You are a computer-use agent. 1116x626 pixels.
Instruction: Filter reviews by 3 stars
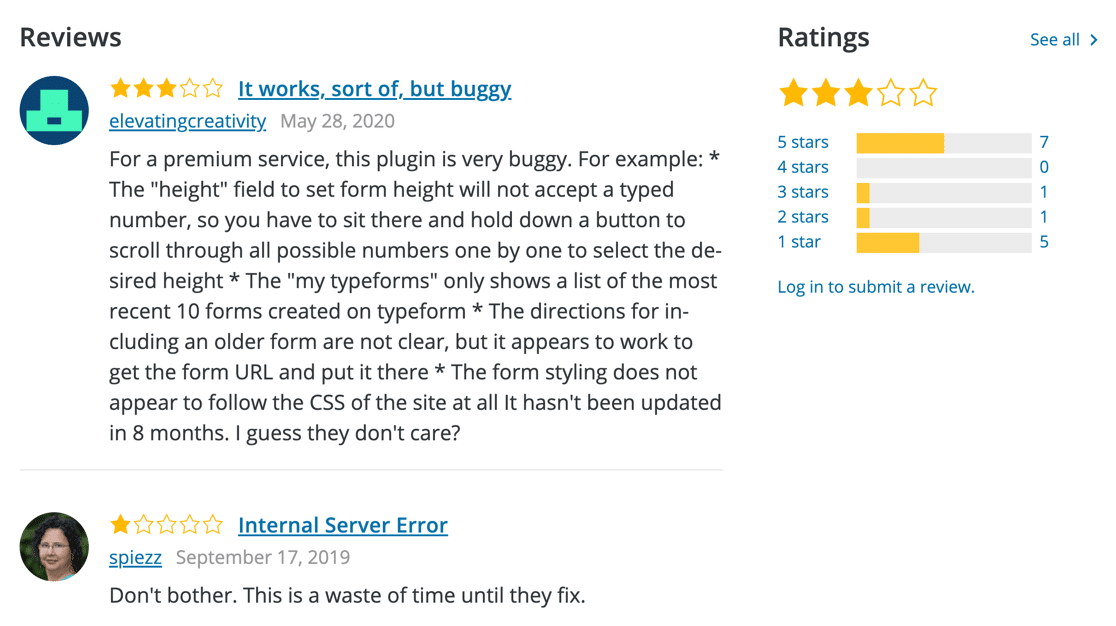(x=803, y=192)
